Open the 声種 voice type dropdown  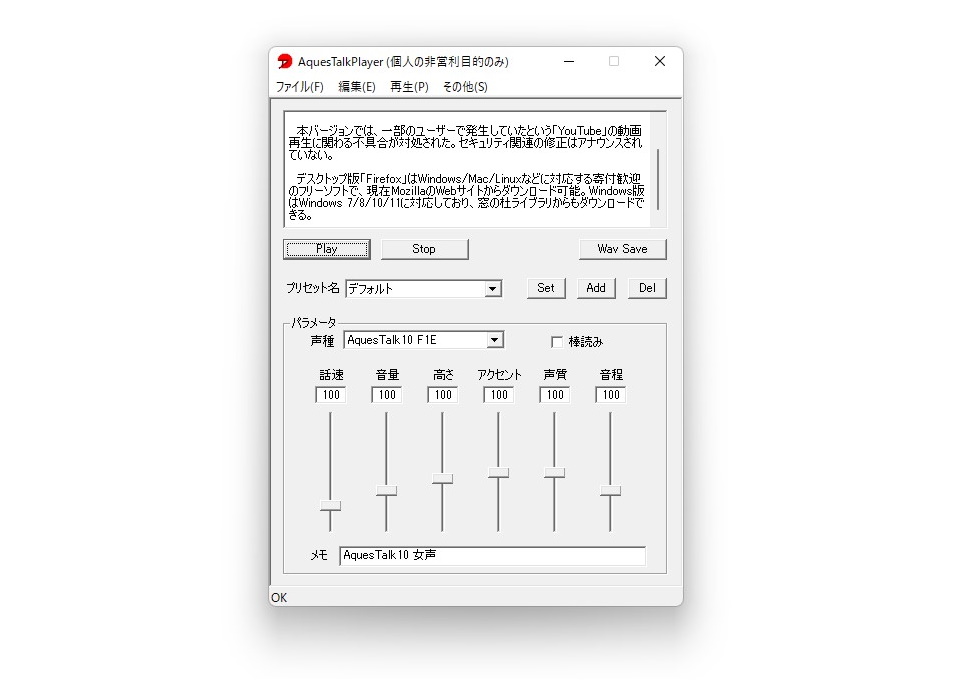pyautogui.click(x=495, y=340)
